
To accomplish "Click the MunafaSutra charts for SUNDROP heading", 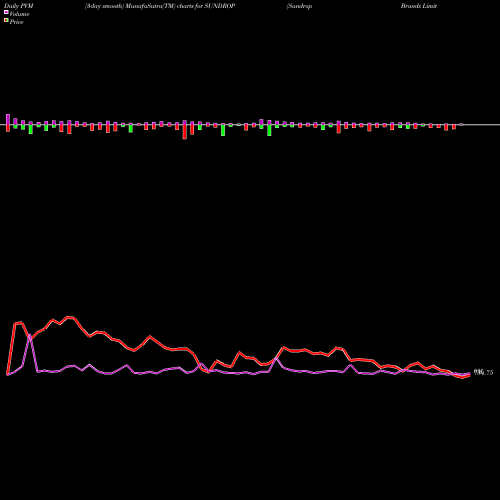I will pyautogui.click(x=160, y=6).
